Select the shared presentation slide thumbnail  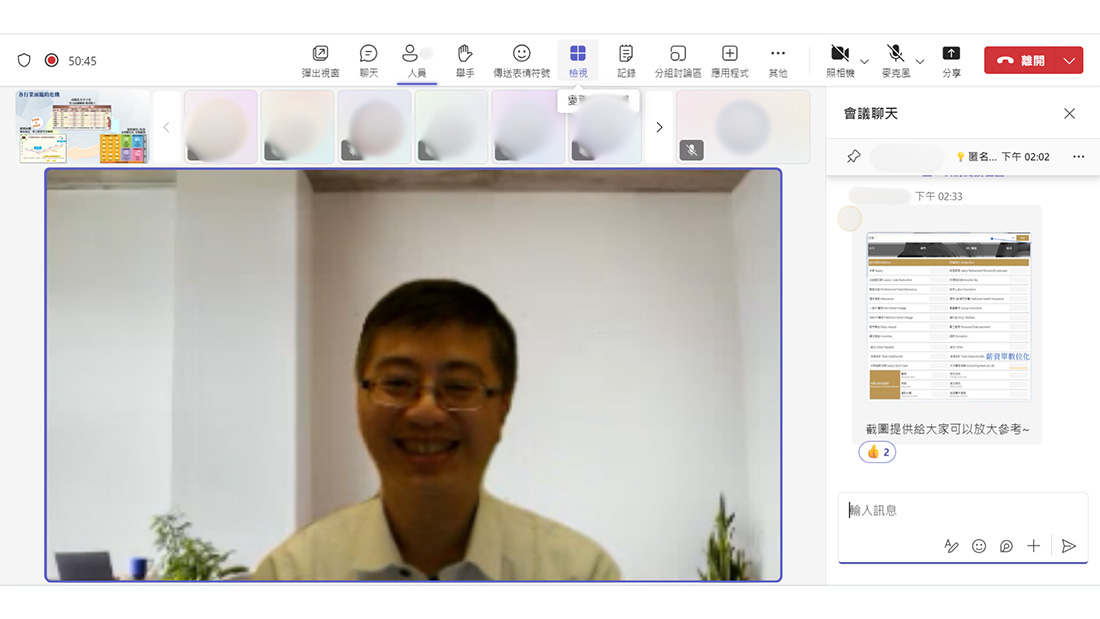(83, 127)
